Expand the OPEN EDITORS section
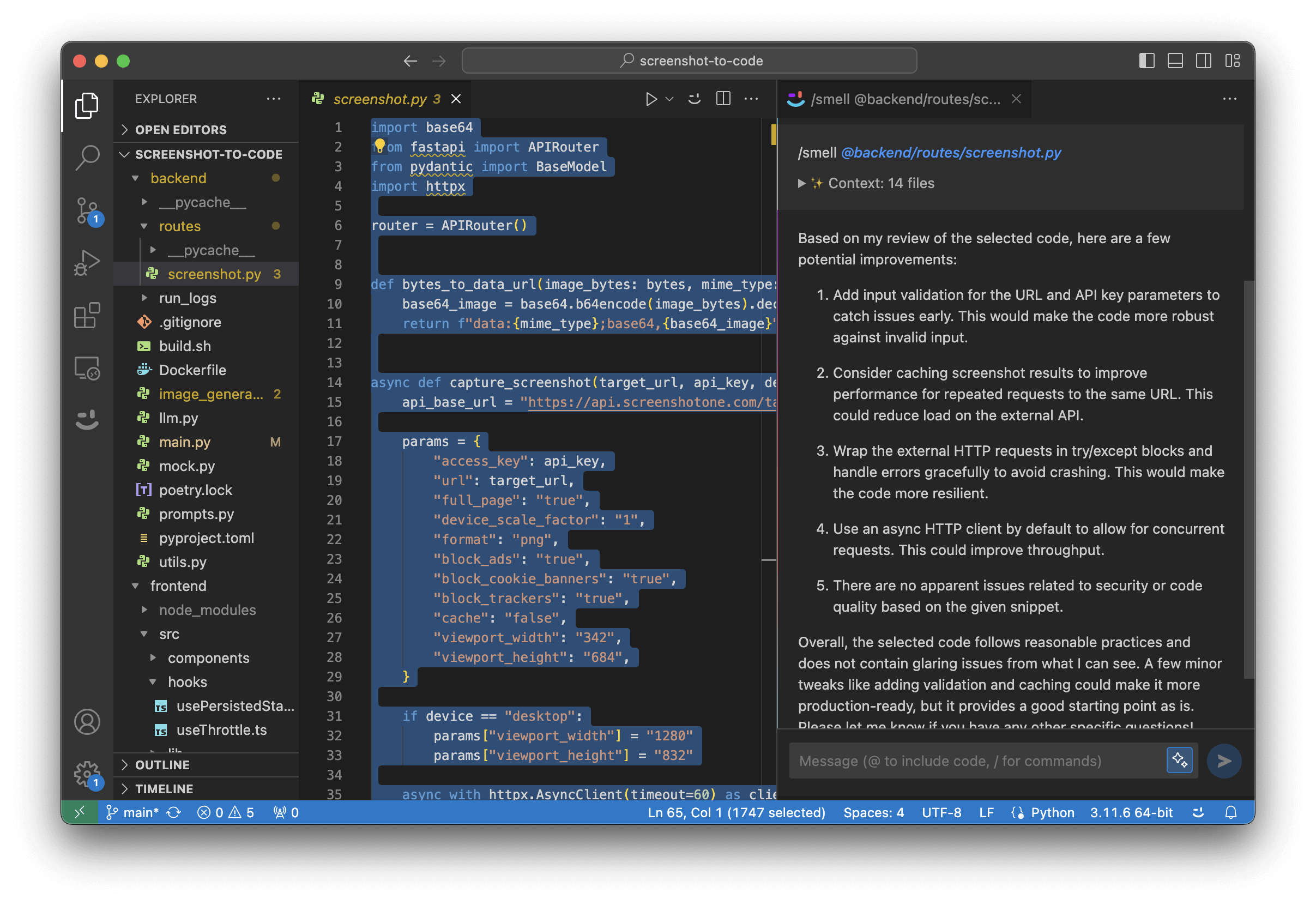Screen dimensions: 1316x905 207,130
